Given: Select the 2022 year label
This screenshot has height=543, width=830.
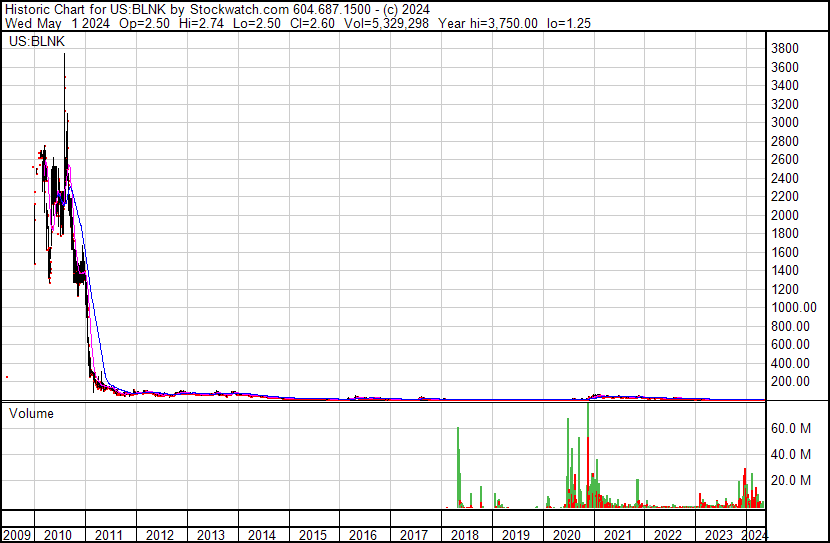Looking at the screenshot, I should tap(668, 535).
